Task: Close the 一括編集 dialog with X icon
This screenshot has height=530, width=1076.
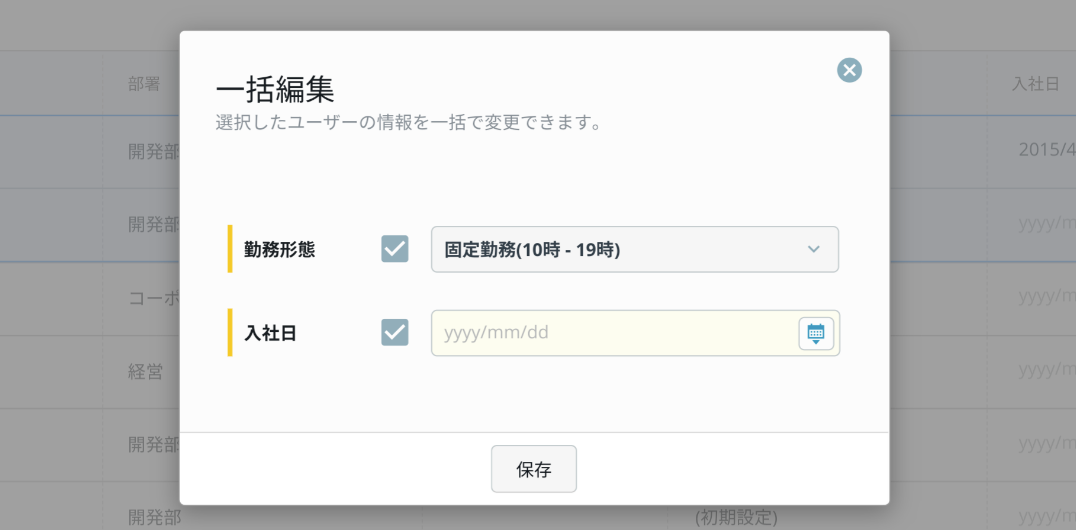Action: point(849,70)
